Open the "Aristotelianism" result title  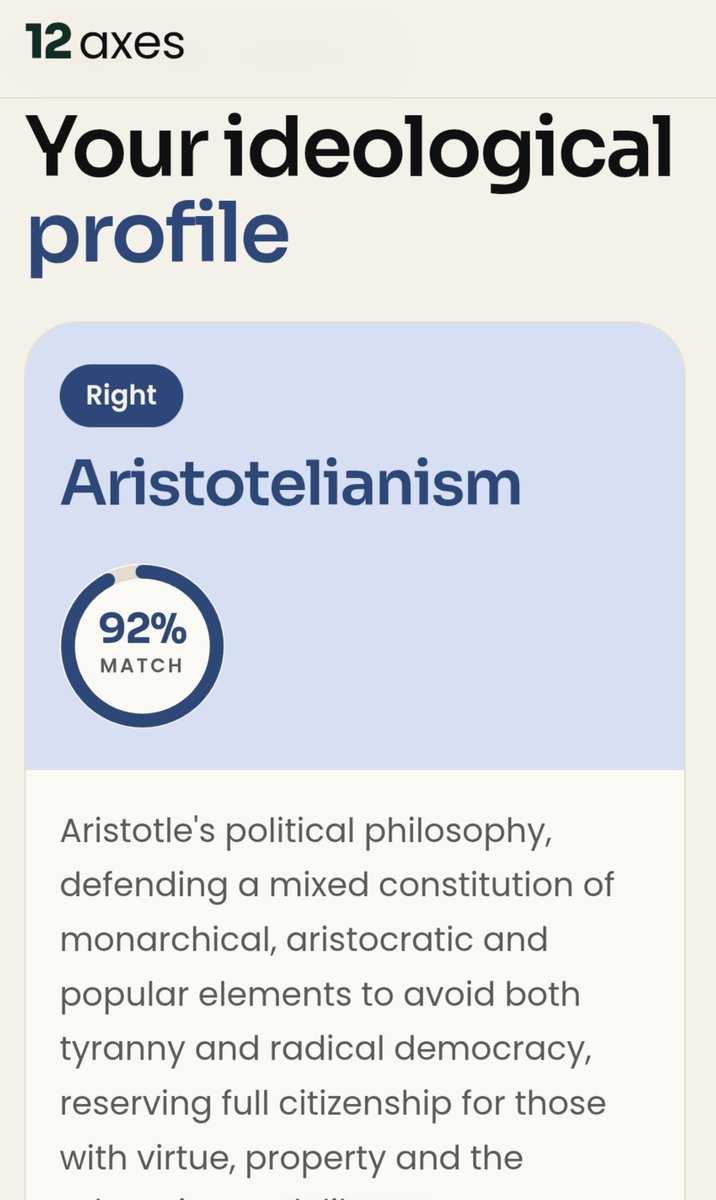click(291, 484)
